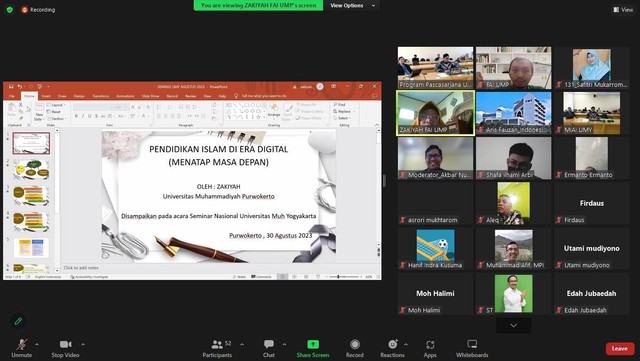
Task: Click the green encryption shield icon
Action: pyautogui.click(x=10, y=9)
